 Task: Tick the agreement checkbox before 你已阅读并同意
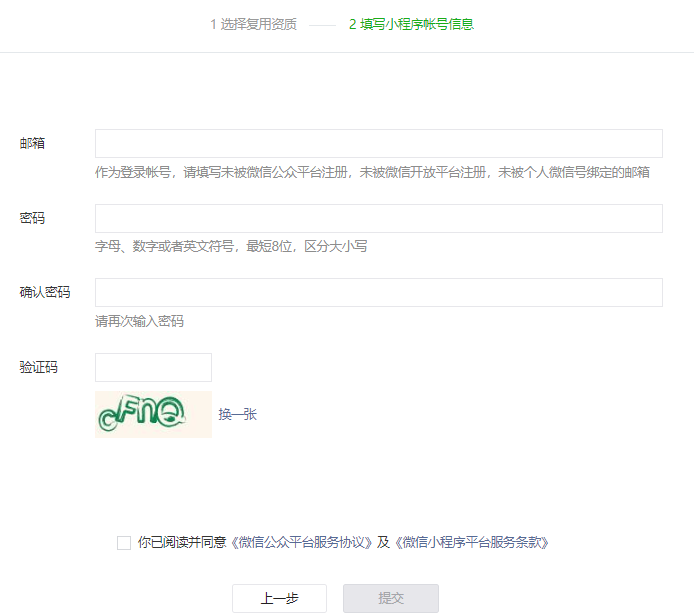pos(124,542)
